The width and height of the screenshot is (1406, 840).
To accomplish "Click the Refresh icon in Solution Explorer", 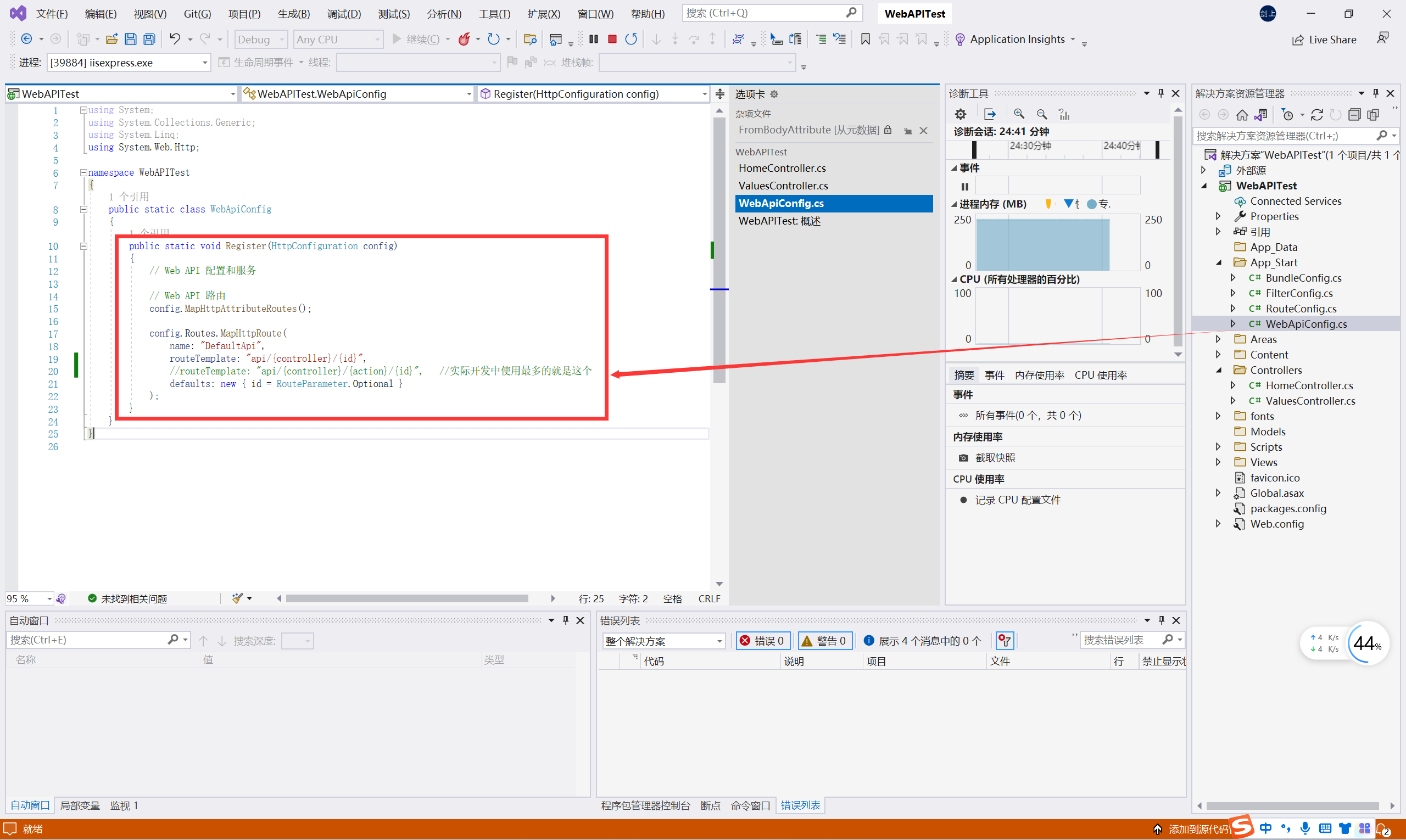I will (1317, 115).
